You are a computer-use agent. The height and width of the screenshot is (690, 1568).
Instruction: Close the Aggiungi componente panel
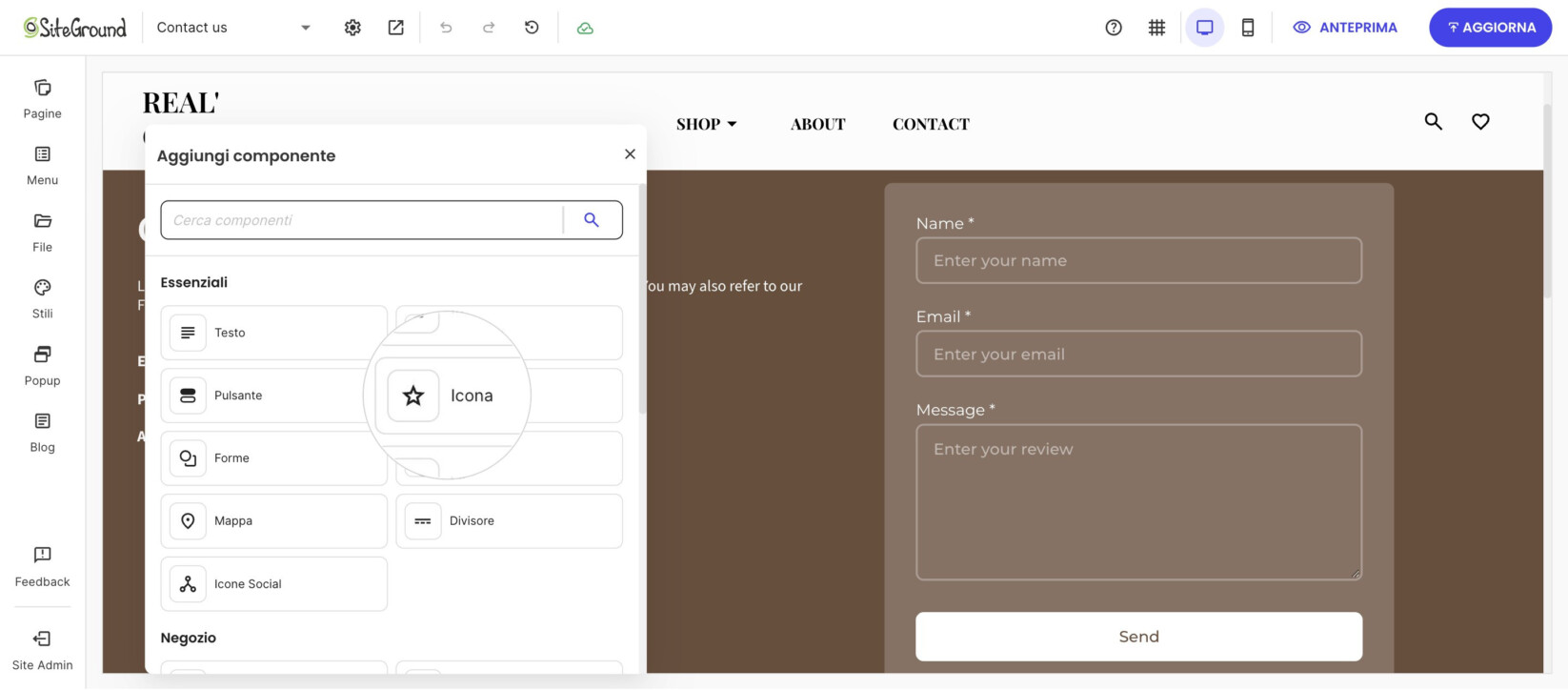(x=630, y=154)
